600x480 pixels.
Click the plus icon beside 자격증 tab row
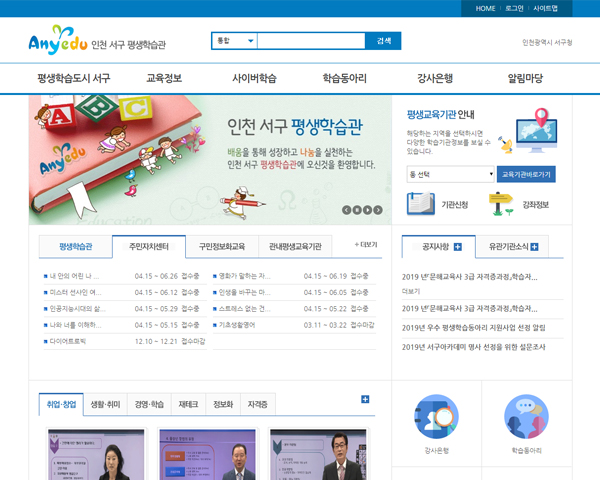tap(365, 399)
